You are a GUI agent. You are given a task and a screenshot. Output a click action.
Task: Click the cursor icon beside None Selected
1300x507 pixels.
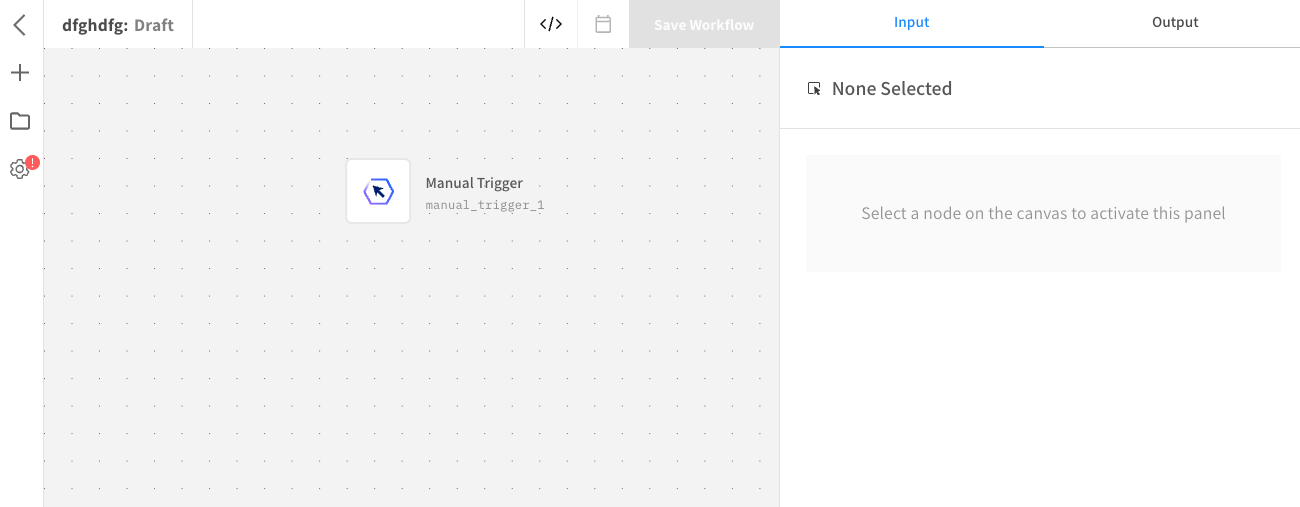tap(814, 89)
